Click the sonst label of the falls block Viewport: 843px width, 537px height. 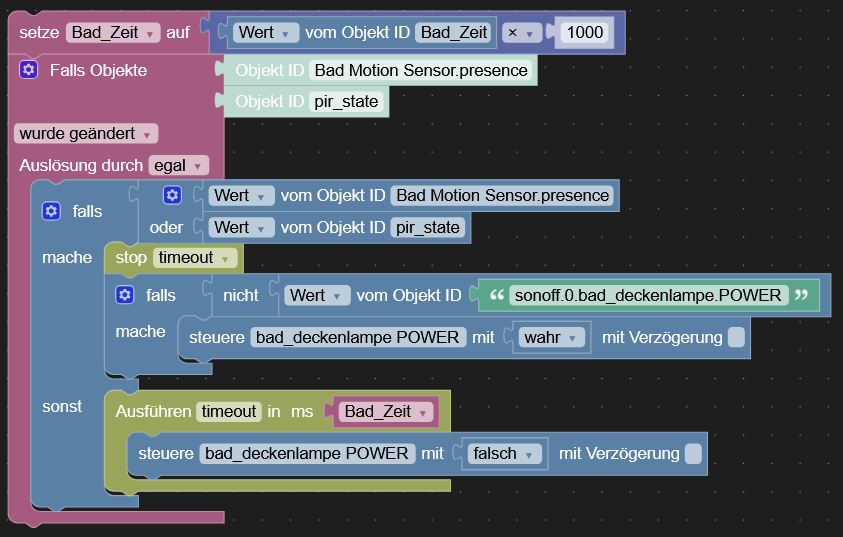point(62,406)
